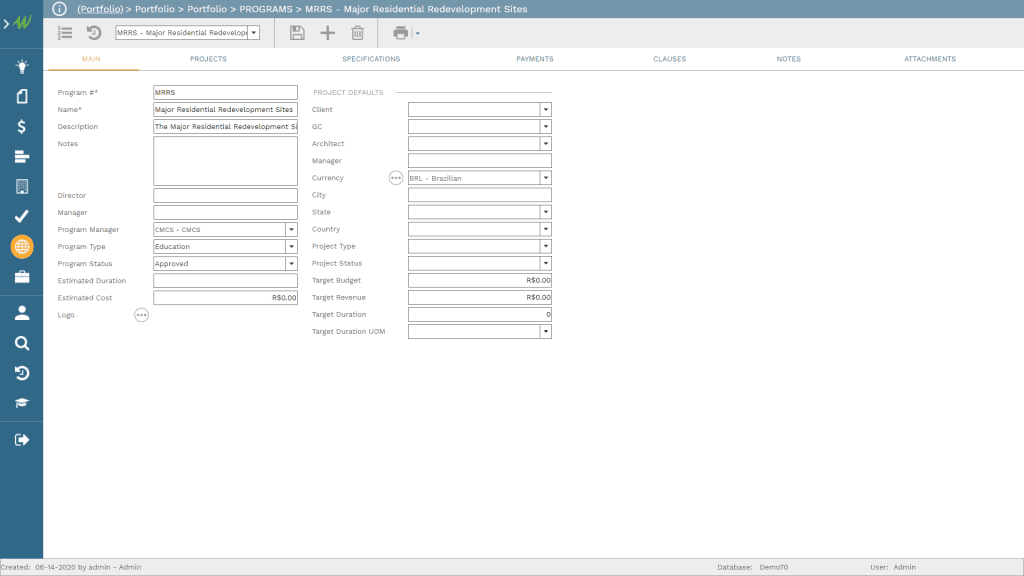
Task: Click the Logo ellipsis button
Action: 141,315
